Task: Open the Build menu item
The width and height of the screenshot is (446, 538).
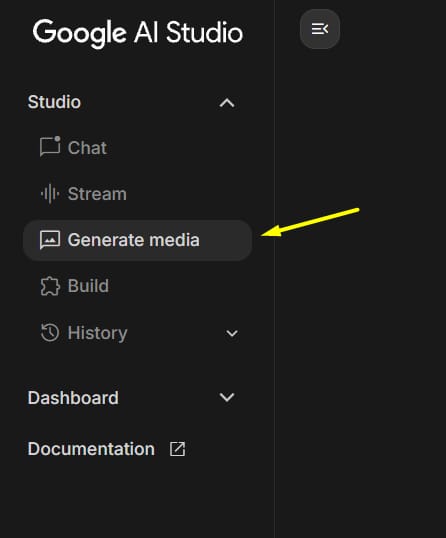Action: (137, 286)
